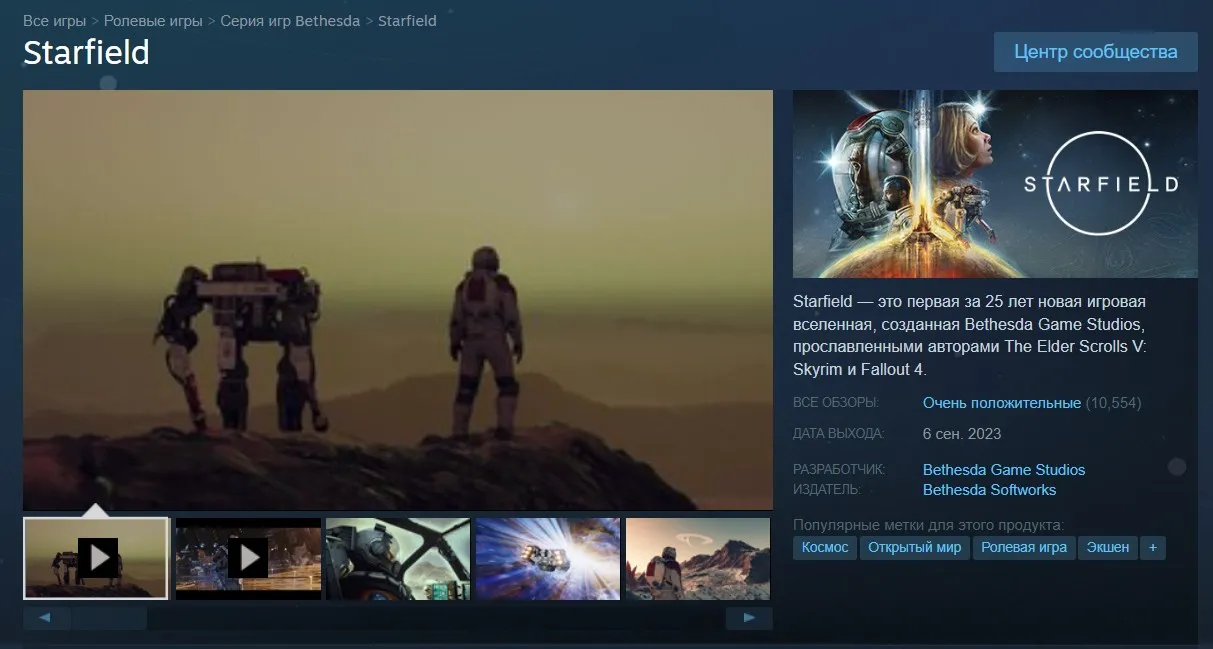Select the spaceship hyperjump screenshot thumbnail

548,558
